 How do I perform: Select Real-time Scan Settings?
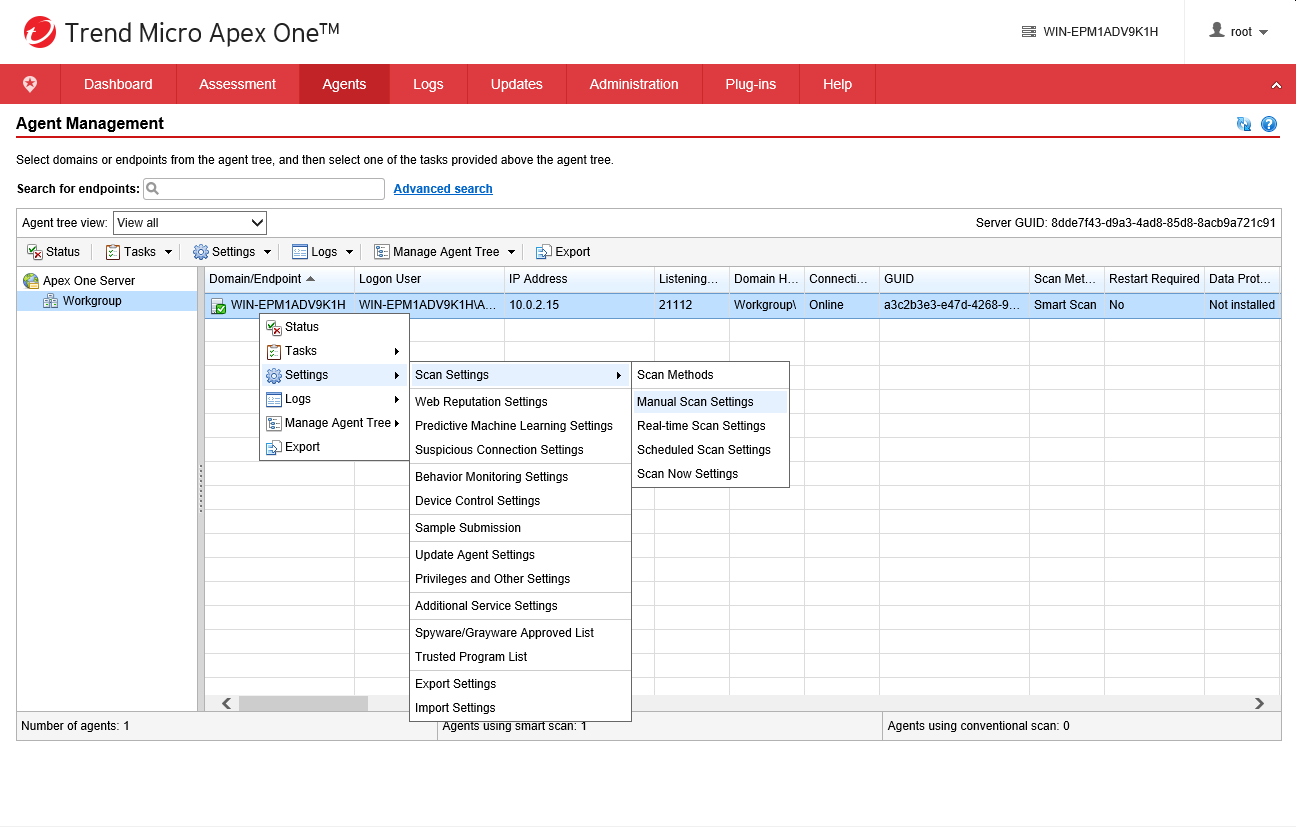click(711, 426)
